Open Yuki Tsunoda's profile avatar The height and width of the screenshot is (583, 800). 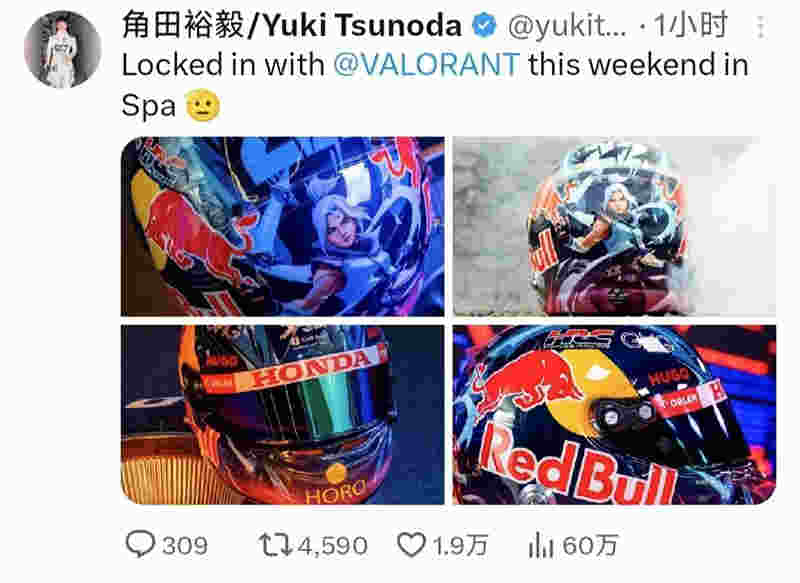tap(62, 49)
